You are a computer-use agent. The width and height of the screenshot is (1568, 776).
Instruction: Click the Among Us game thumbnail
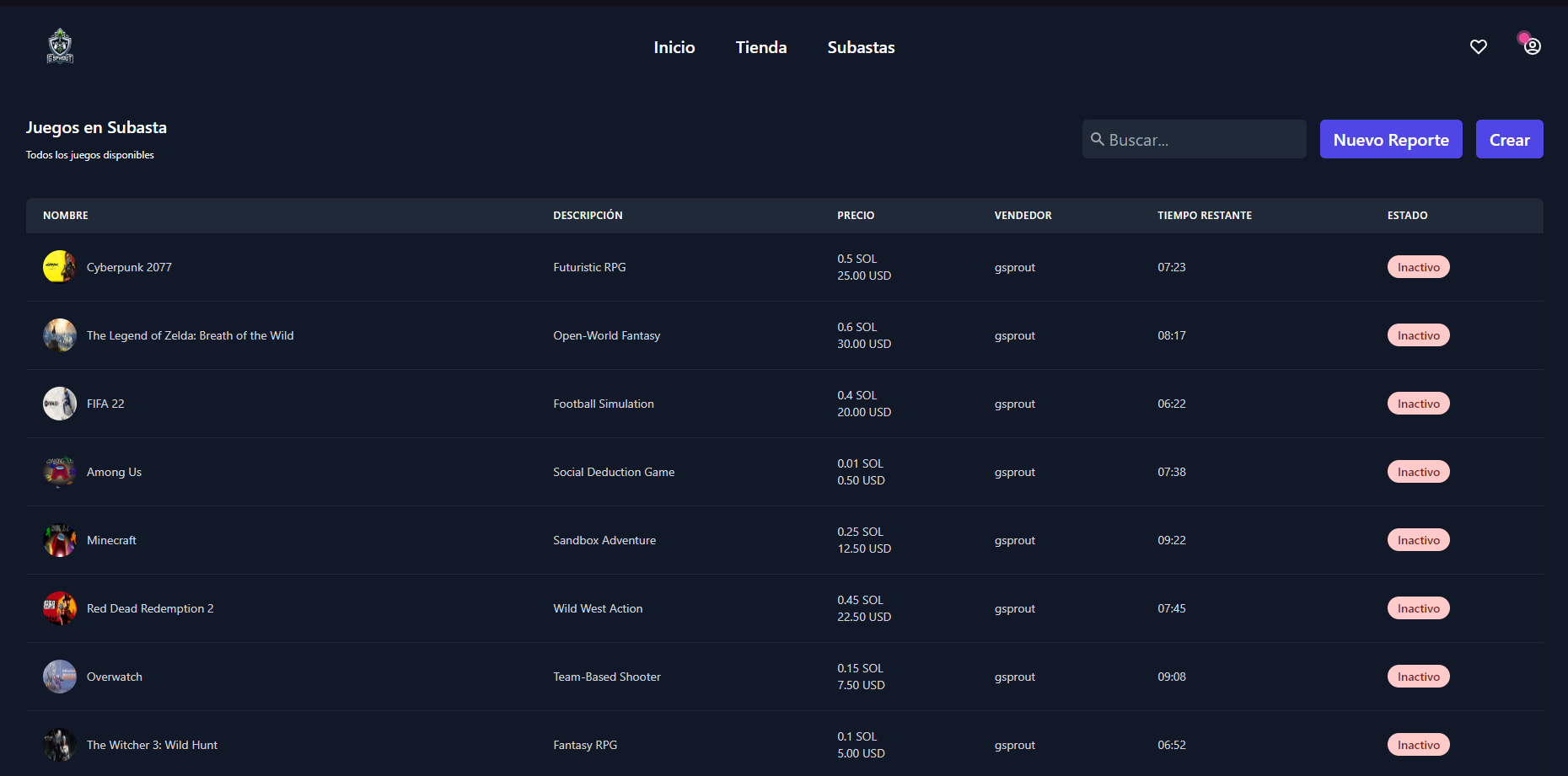coord(60,472)
